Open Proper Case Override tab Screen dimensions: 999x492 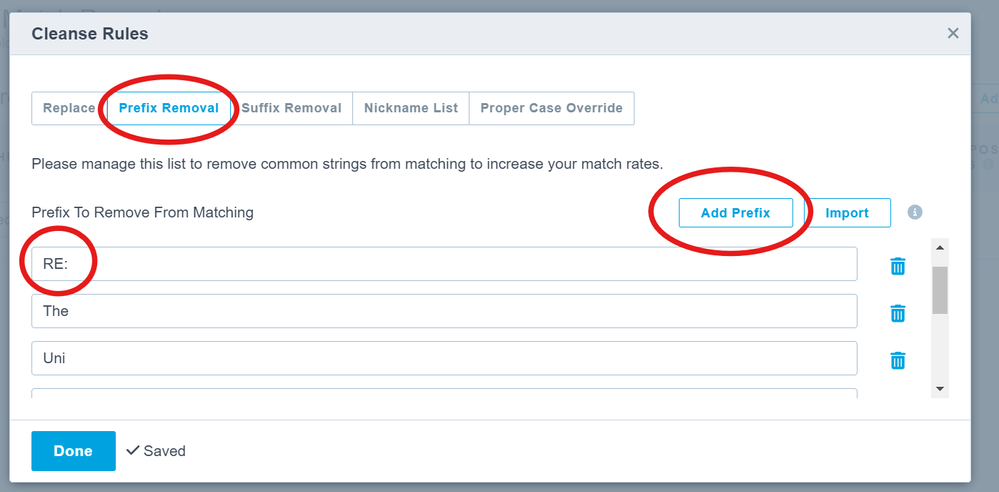coord(551,108)
